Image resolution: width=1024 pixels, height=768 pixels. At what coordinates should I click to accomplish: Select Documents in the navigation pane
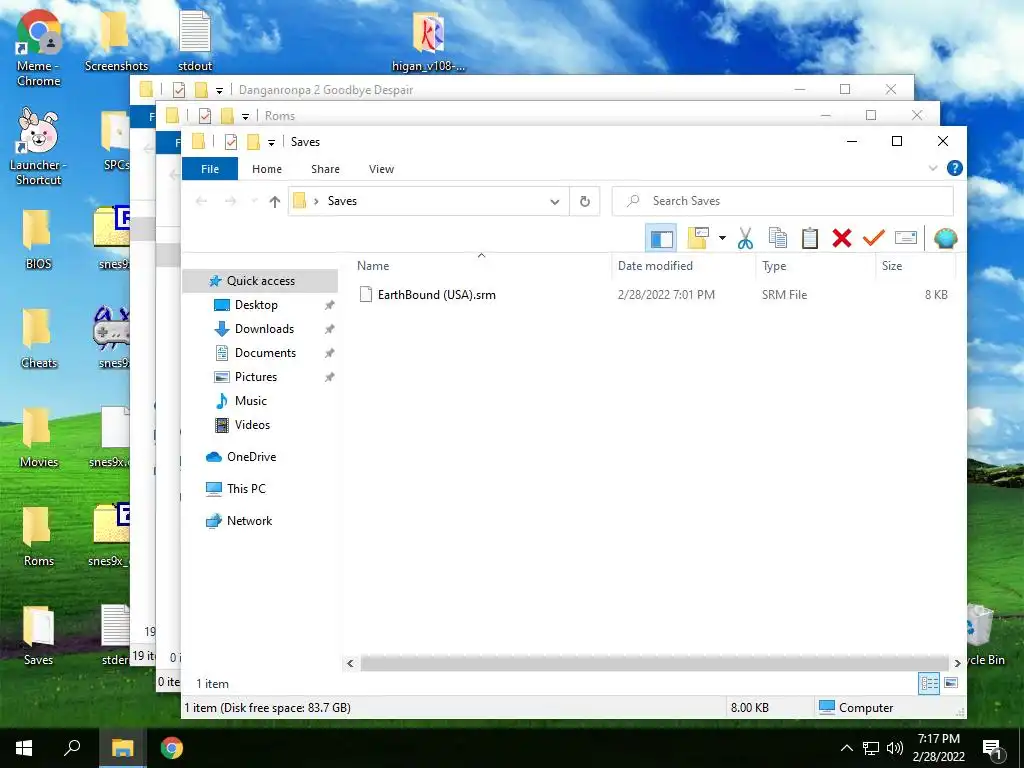(265, 353)
